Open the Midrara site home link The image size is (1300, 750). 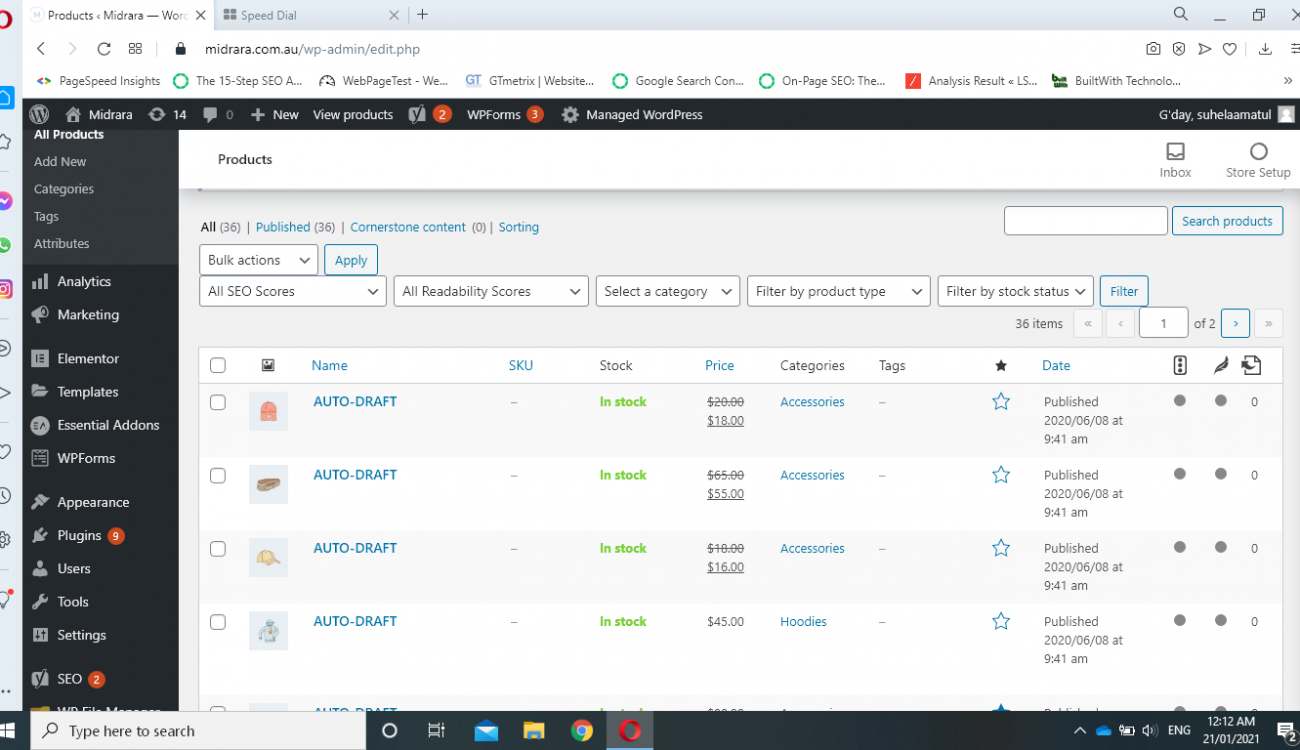pos(98,115)
